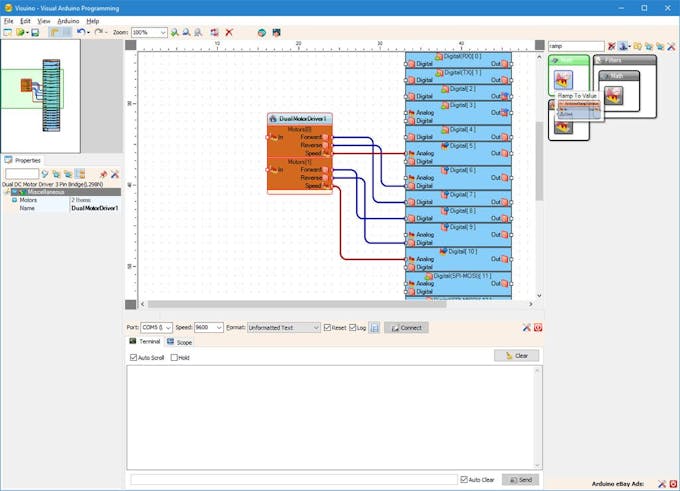Click the swap arrows icon left of the Delete X icon
680x491 pixels.
215,33
